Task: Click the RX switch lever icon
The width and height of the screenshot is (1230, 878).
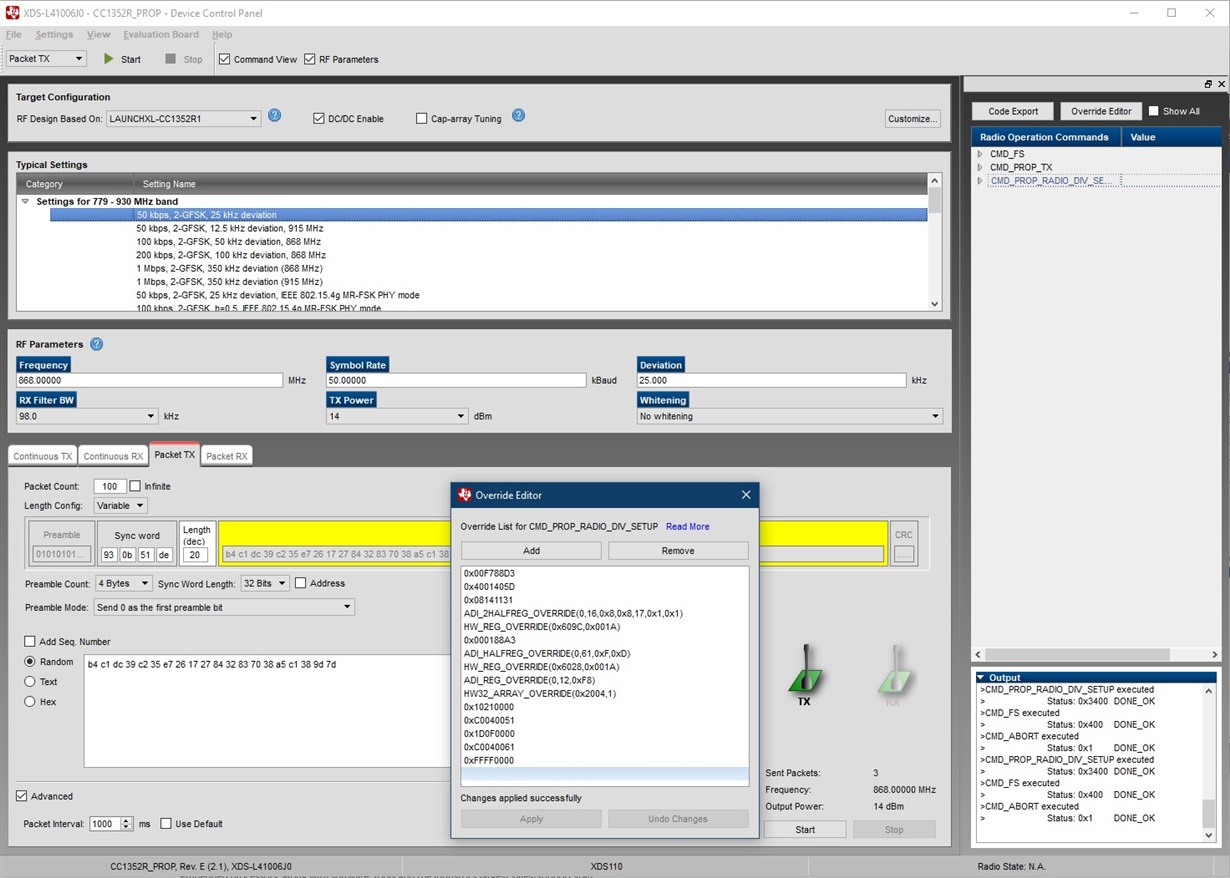Action: click(x=894, y=669)
